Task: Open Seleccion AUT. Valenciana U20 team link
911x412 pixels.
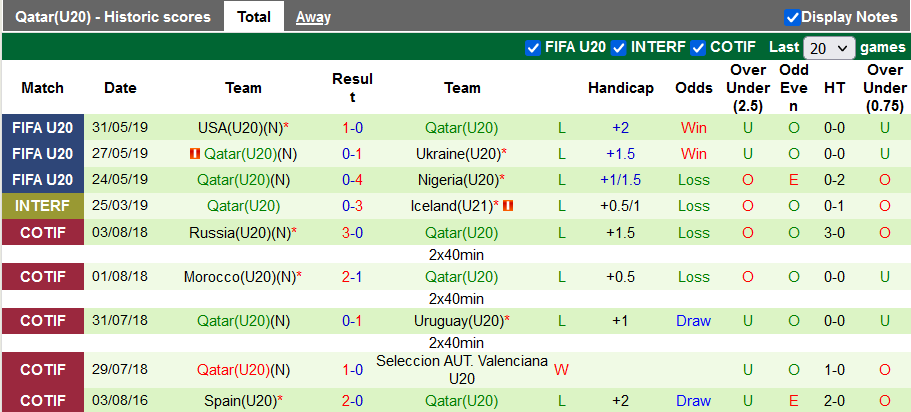Action: (x=461, y=369)
